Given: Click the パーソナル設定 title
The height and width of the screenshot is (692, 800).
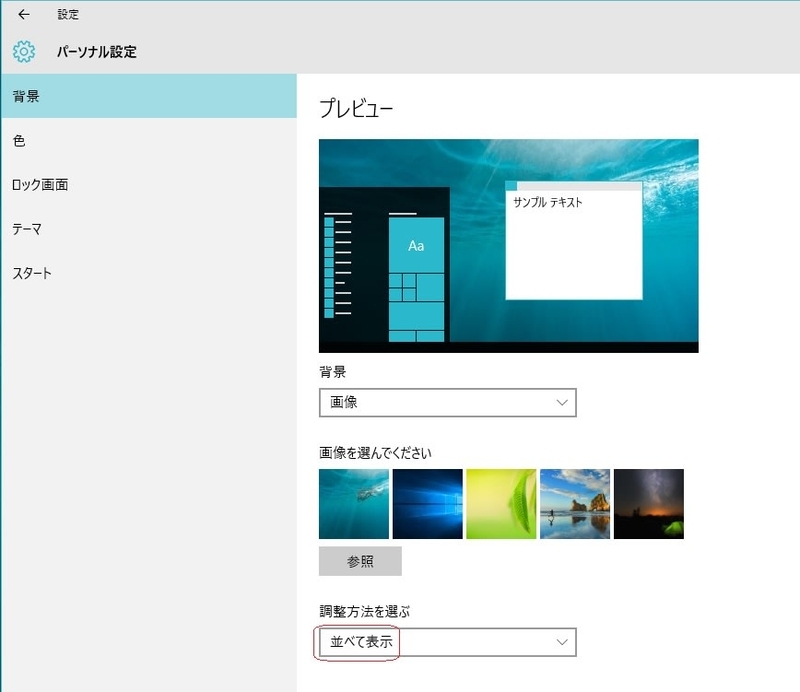Looking at the screenshot, I should (x=97, y=52).
